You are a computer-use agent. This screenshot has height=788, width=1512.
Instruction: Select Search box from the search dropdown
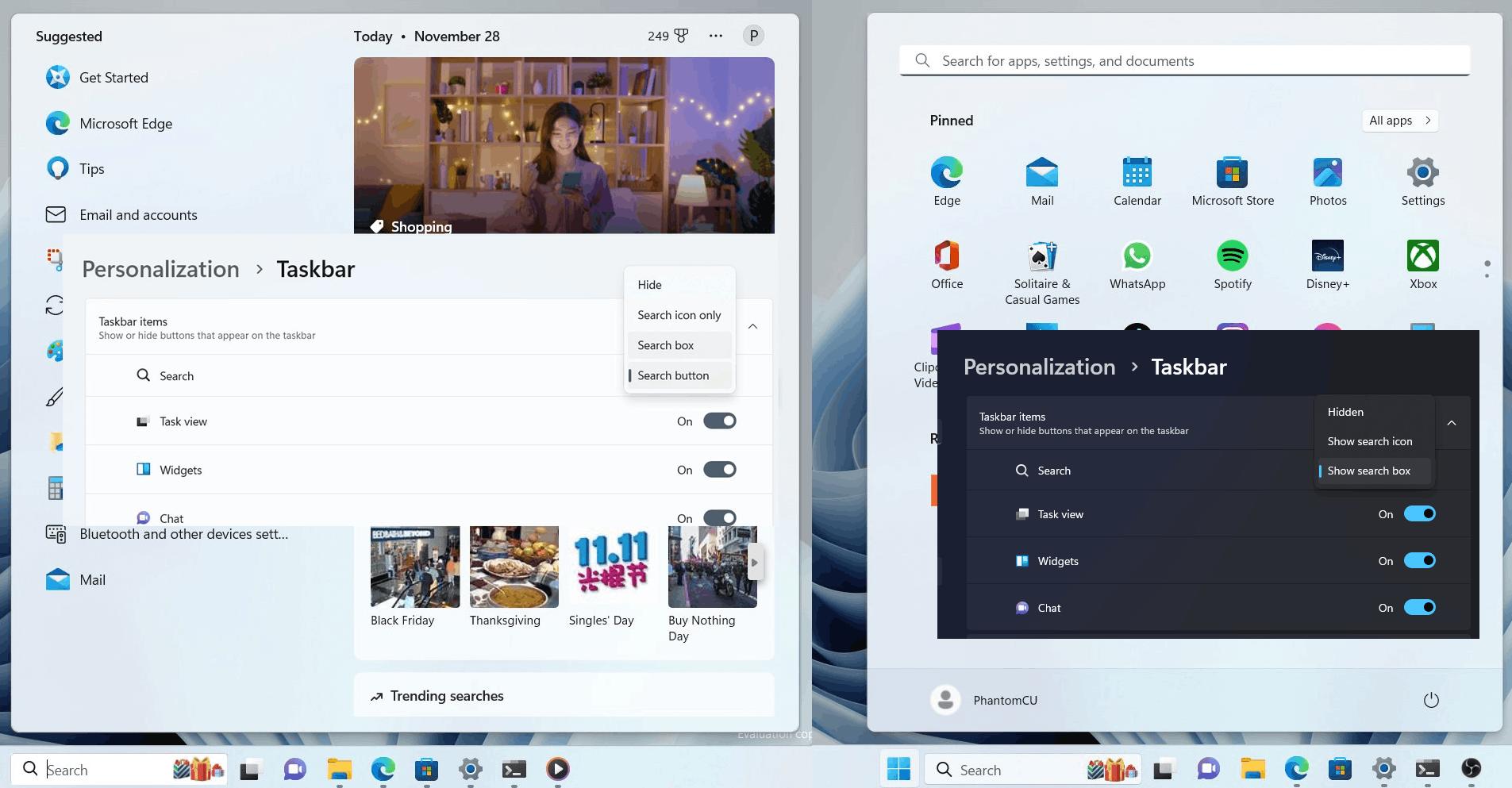coord(665,344)
